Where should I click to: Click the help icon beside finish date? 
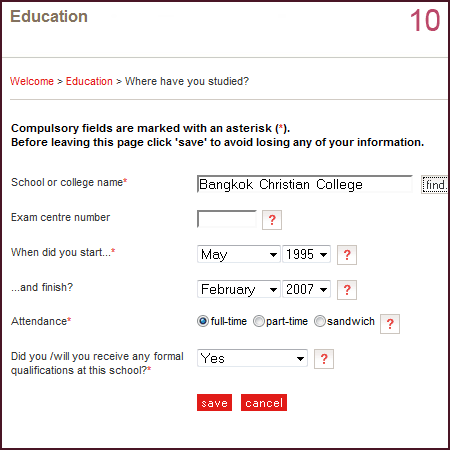coord(347,290)
